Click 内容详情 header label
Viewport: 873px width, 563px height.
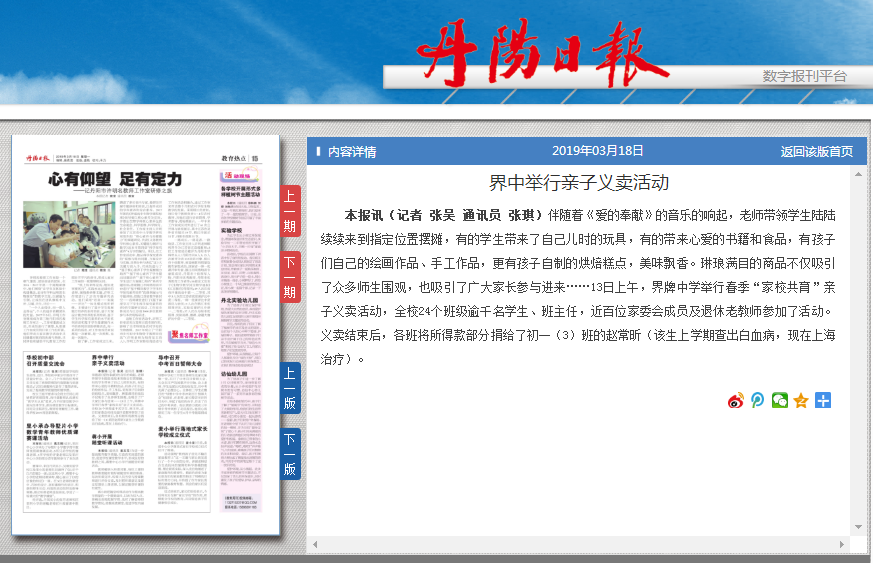pos(352,152)
